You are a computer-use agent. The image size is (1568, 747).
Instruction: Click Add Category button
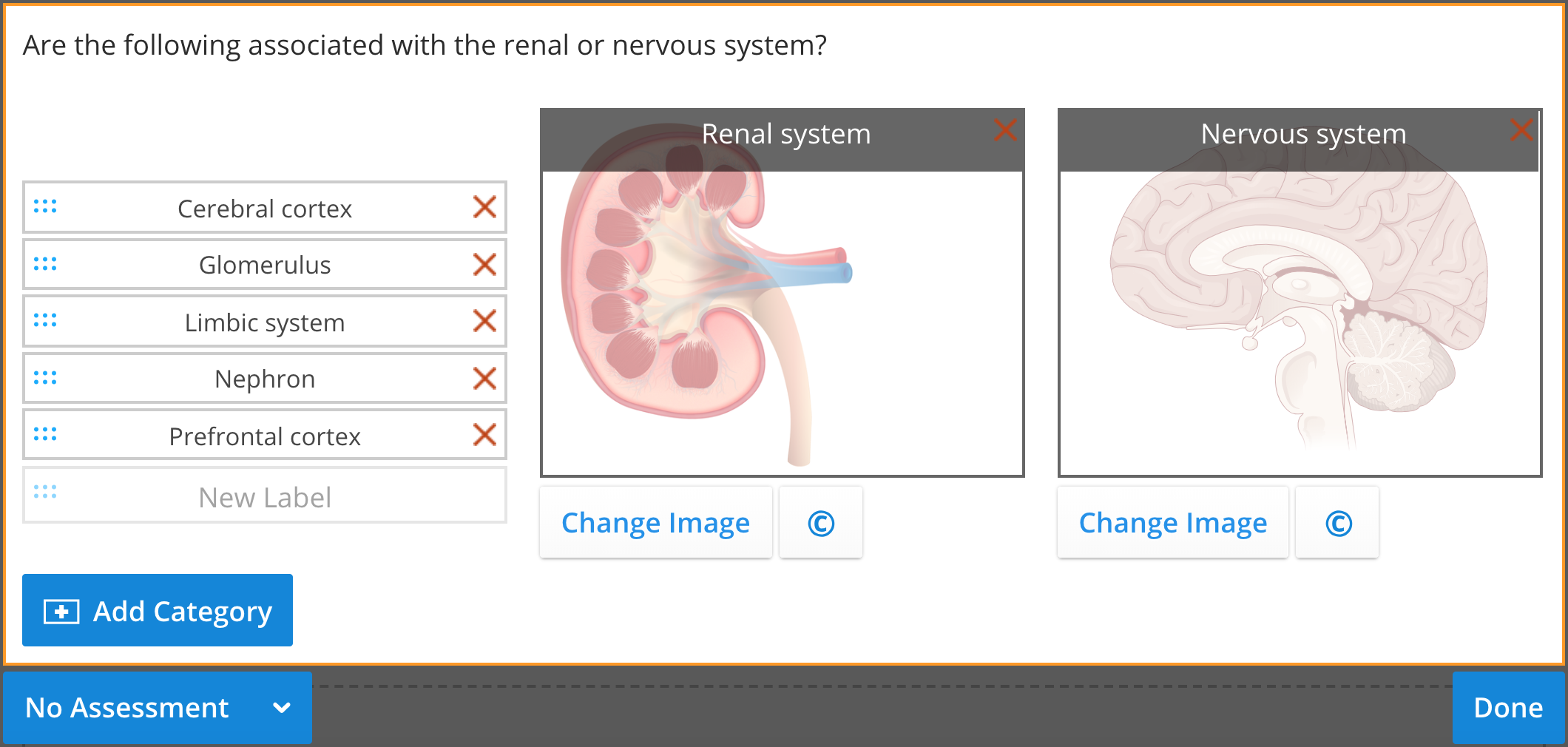point(157,611)
